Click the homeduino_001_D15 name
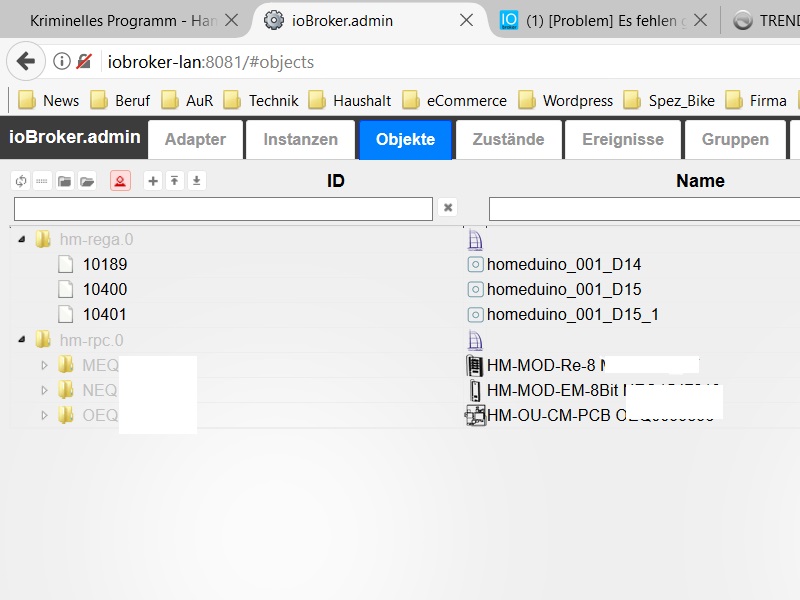Image resolution: width=800 pixels, height=600 pixels. [564, 289]
